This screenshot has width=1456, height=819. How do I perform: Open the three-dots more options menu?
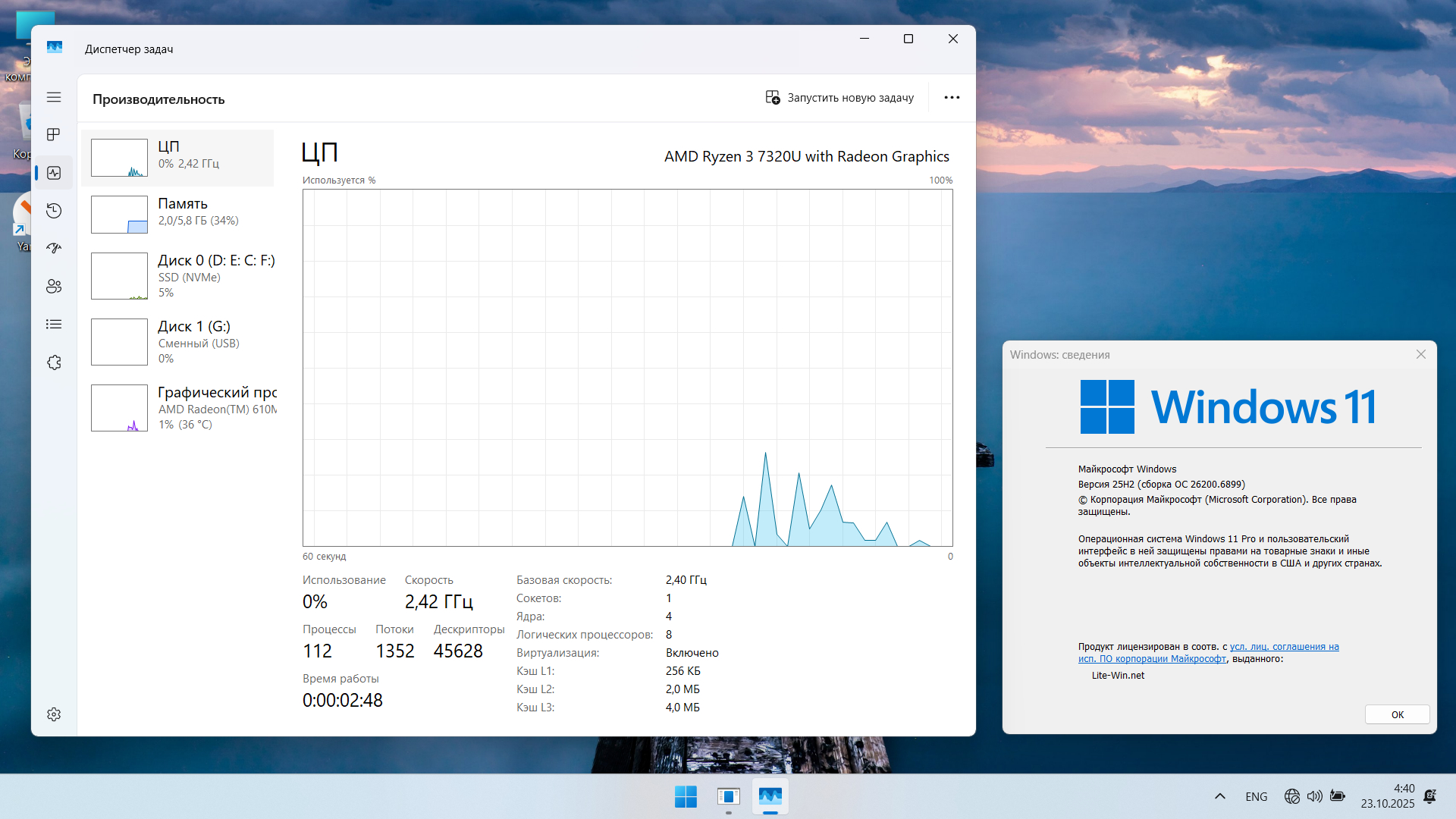click(952, 98)
